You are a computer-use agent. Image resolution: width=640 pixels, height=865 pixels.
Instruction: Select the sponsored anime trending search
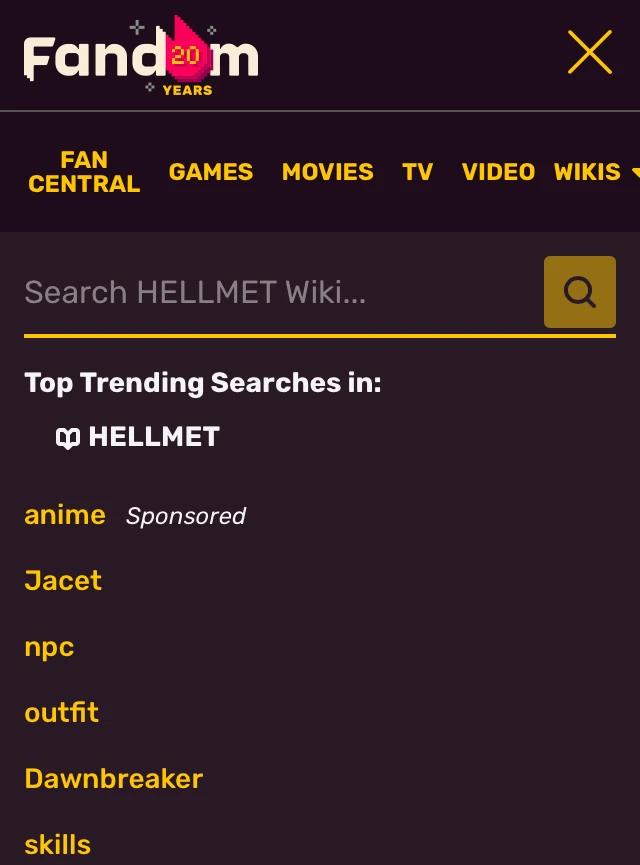click(65, 515)
